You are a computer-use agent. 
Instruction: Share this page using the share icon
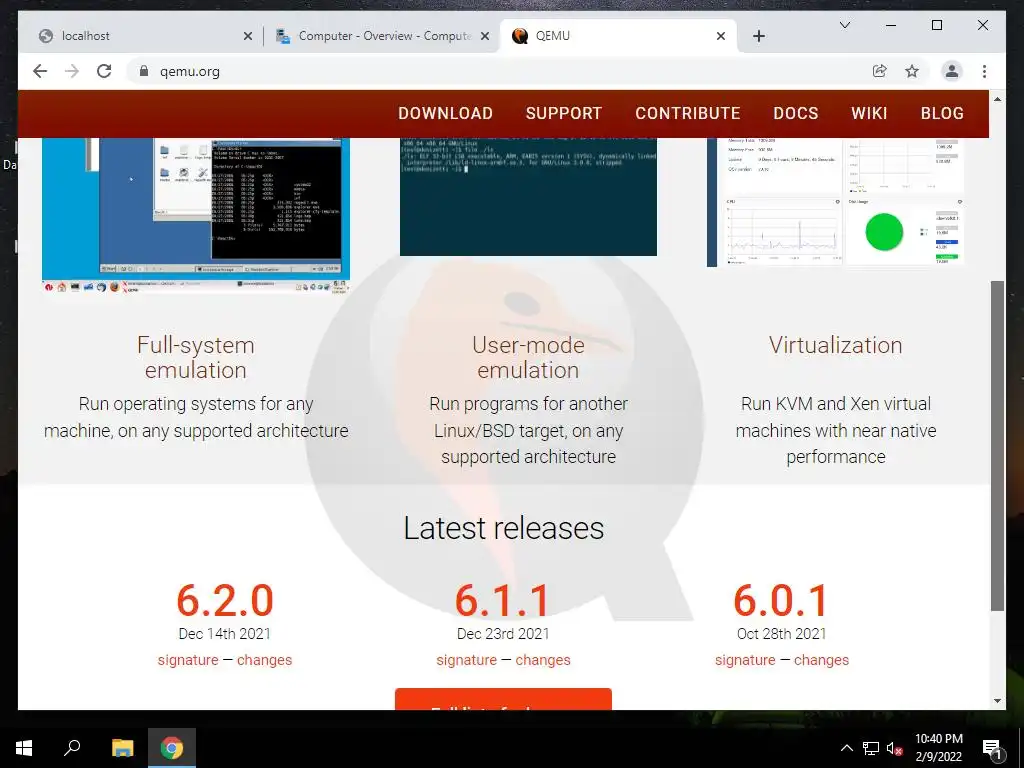click(880, 71)
